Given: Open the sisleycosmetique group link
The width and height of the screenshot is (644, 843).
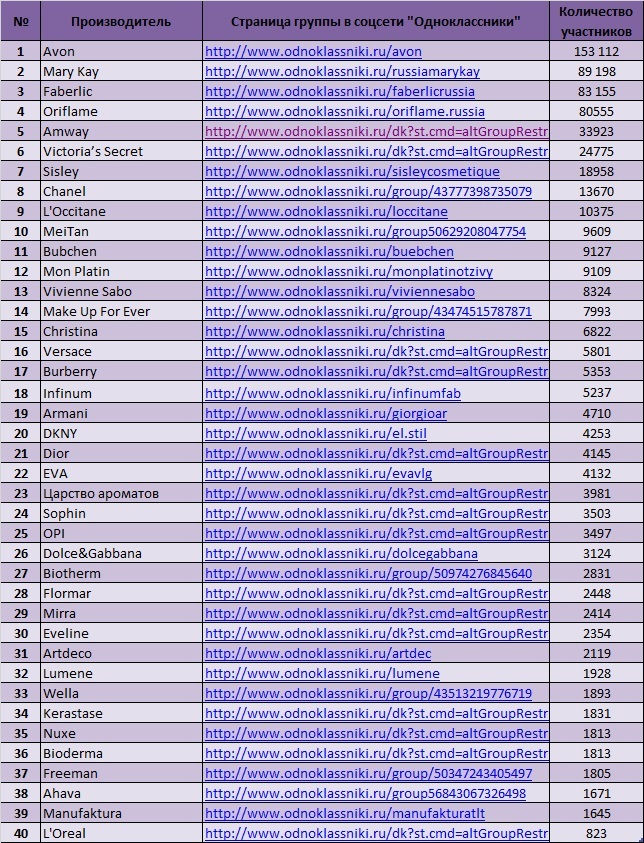Looking at the screenshot, I should [x=352, y=172].
